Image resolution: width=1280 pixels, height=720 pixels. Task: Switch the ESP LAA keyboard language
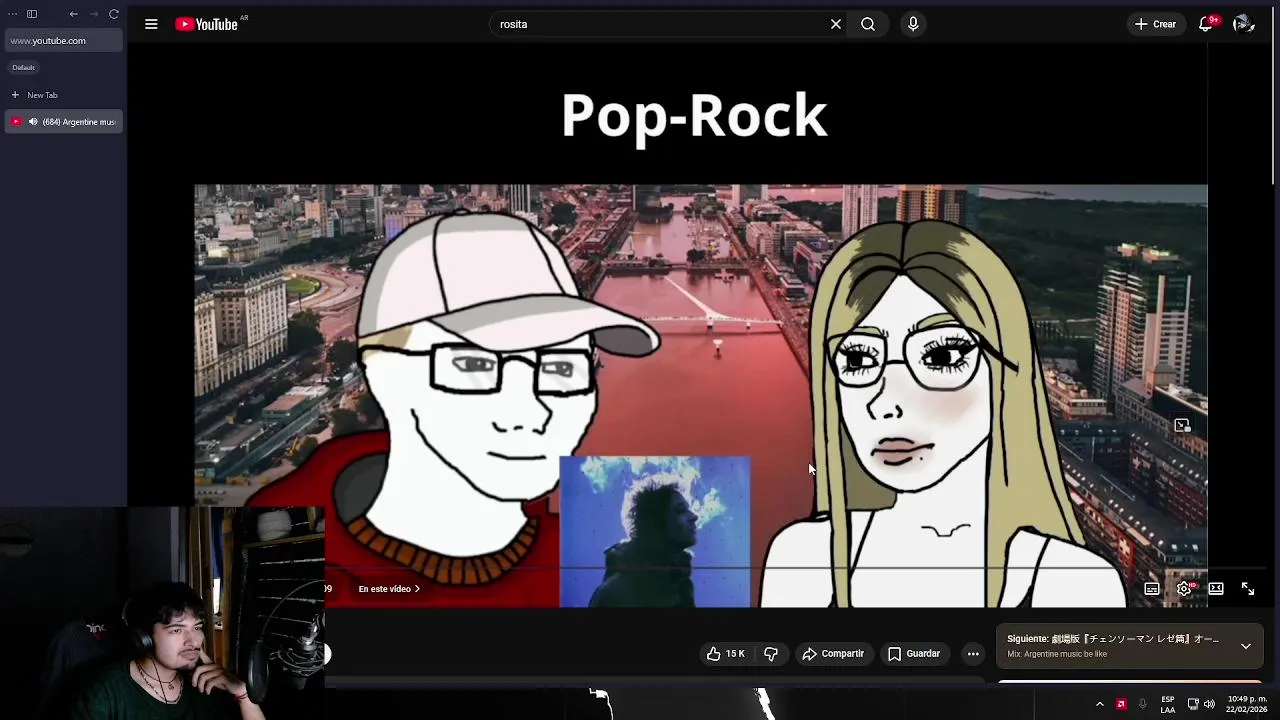(x=1168, y=704)
